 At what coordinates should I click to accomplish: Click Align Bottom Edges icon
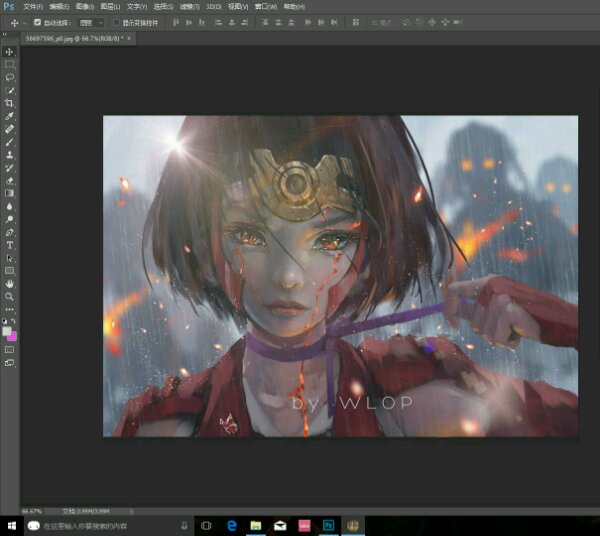click(202, 23)
